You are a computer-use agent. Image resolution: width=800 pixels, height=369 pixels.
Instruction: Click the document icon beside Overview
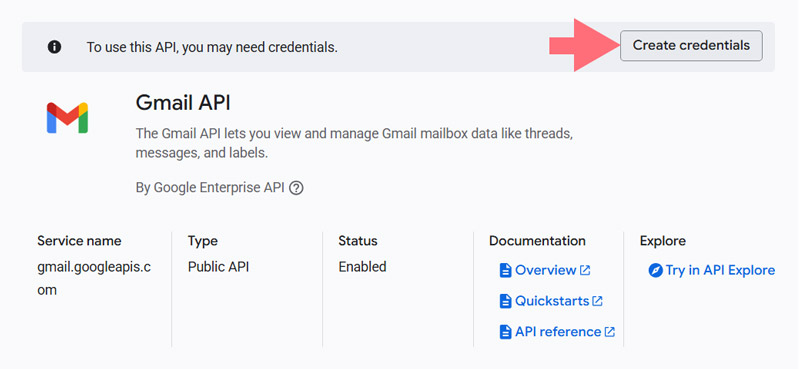(505, 270)
